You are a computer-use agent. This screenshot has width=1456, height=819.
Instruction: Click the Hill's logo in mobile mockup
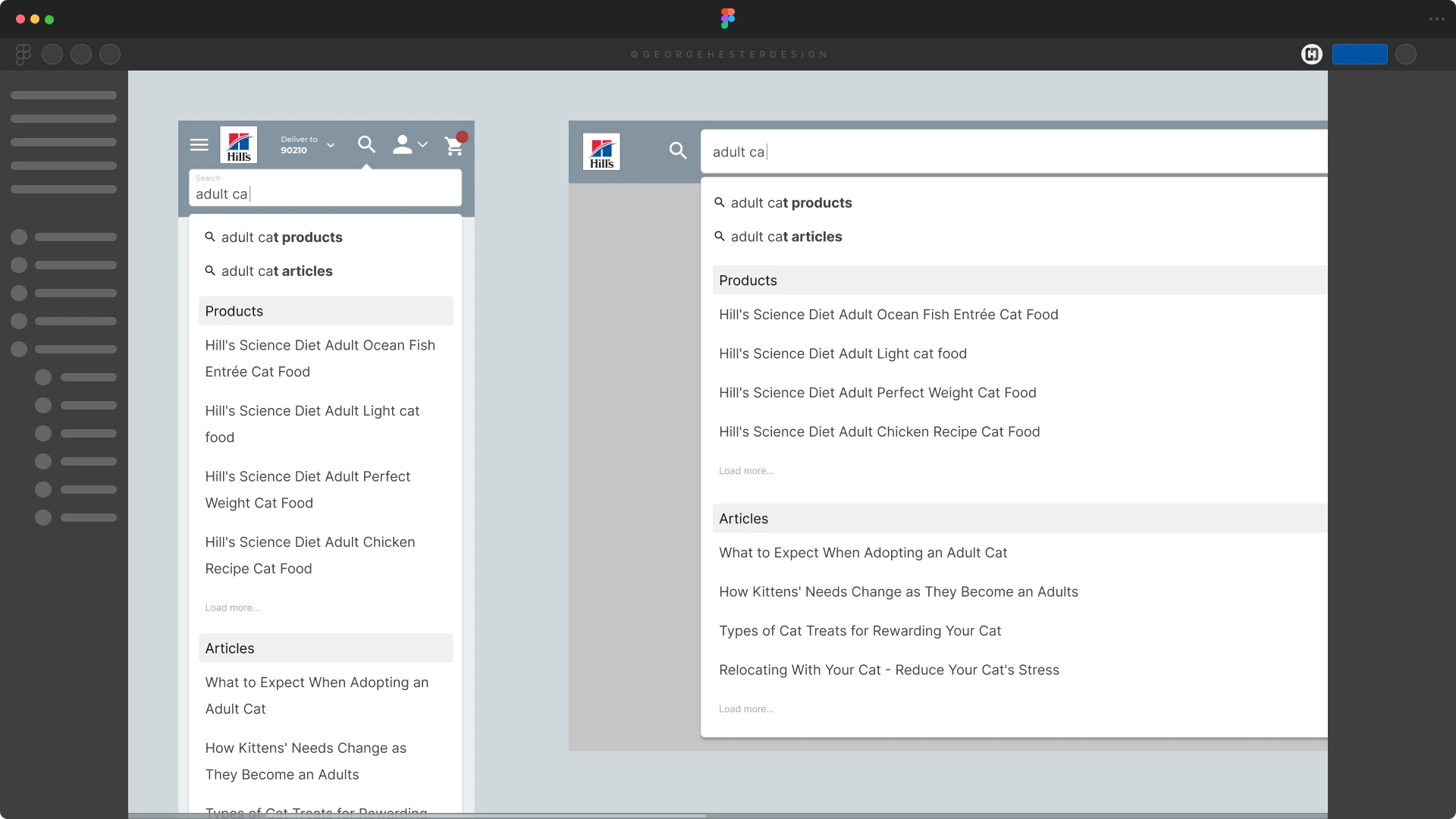tap(239, 145)
